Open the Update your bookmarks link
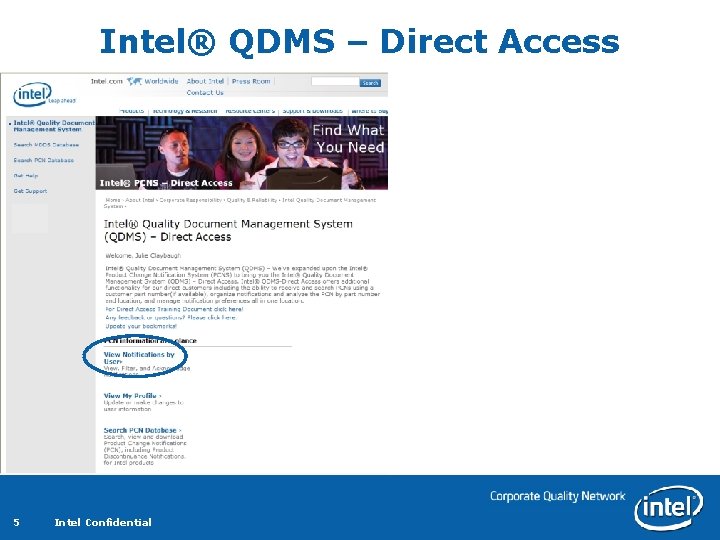 tap(141, 326)
